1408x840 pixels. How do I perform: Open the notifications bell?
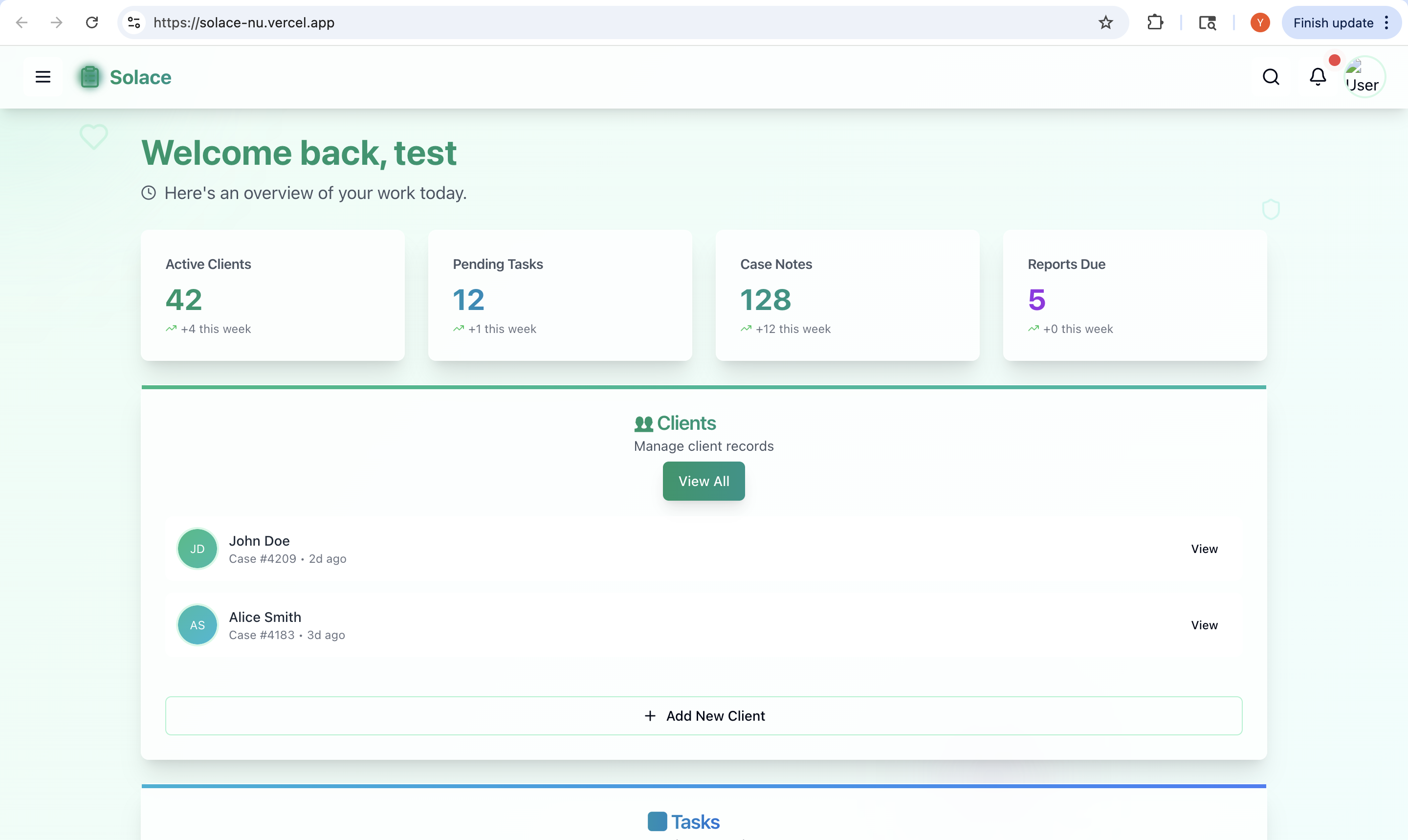1318,76
